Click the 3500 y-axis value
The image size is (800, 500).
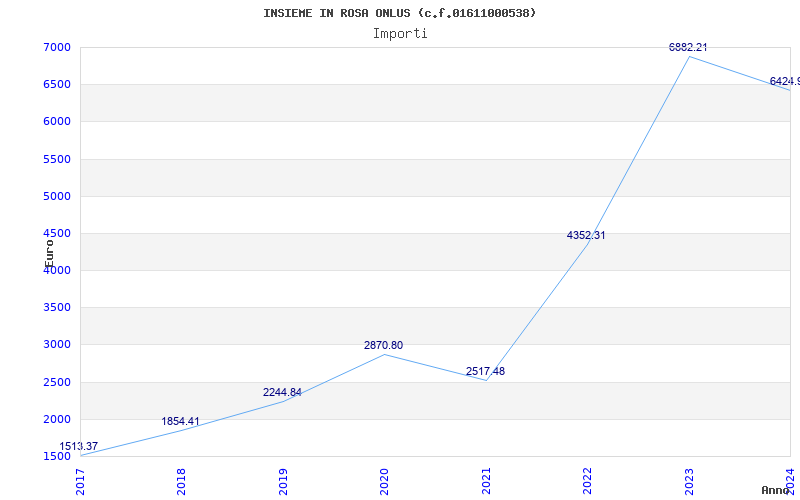57,308
